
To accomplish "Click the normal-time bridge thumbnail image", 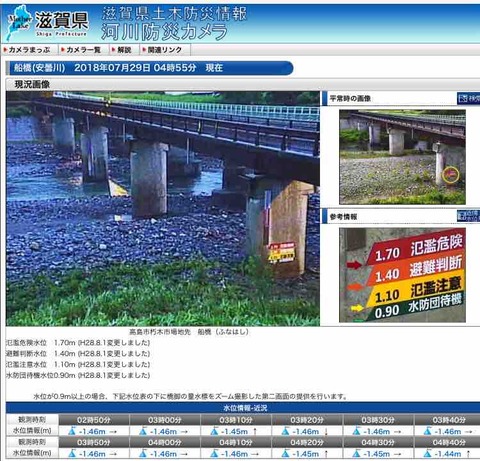I will point(402,157).
